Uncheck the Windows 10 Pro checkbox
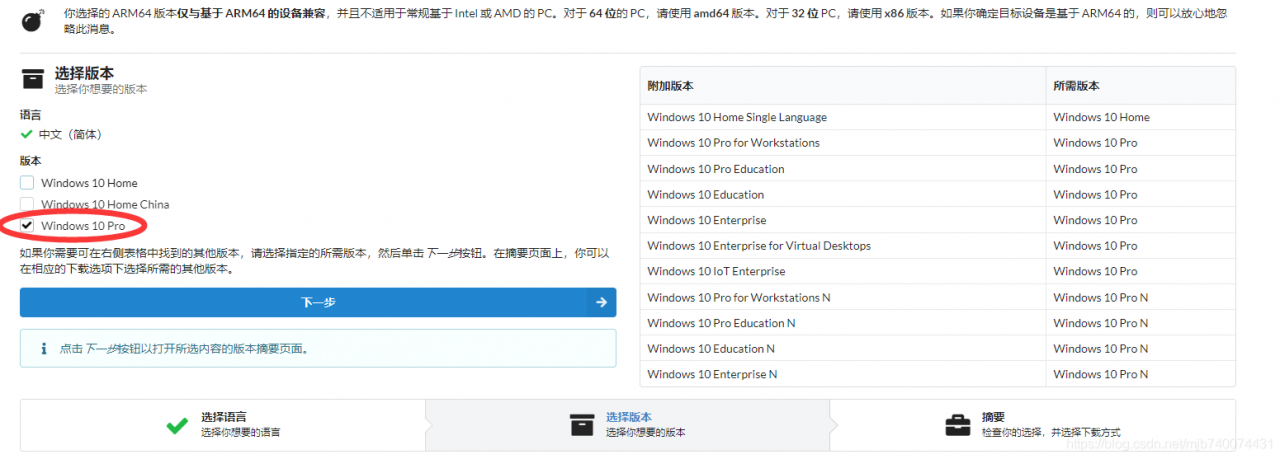The height and width of the screenshot is (459, 1280). point(27,226)
